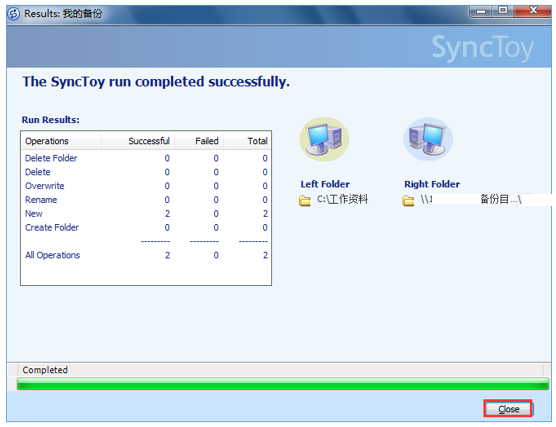
Task: Select the Delete Folder row label
Action: coord(51,158)
